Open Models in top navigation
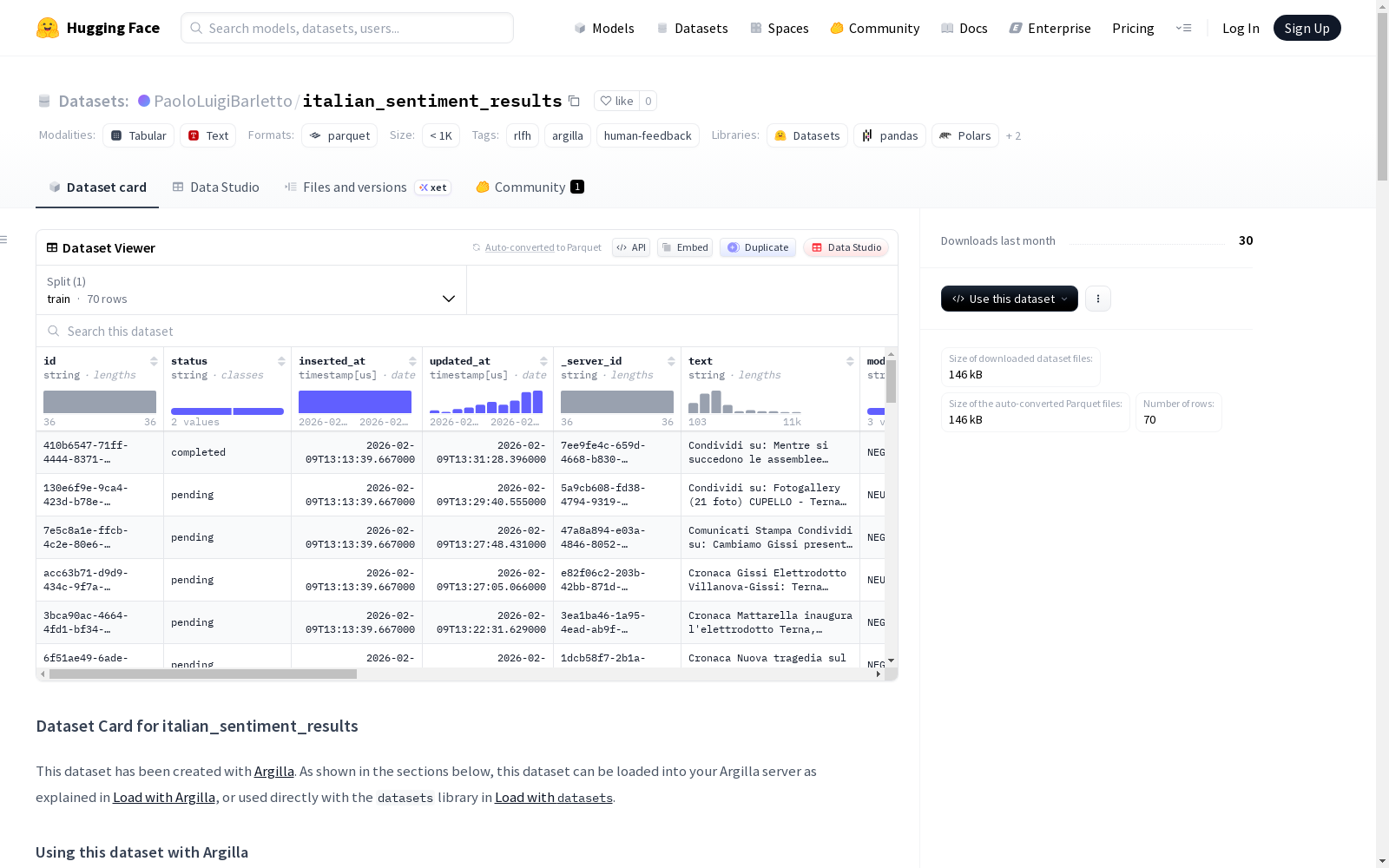Image resolution: width=1389 pixels, height=868 pixels. point(604,28)
